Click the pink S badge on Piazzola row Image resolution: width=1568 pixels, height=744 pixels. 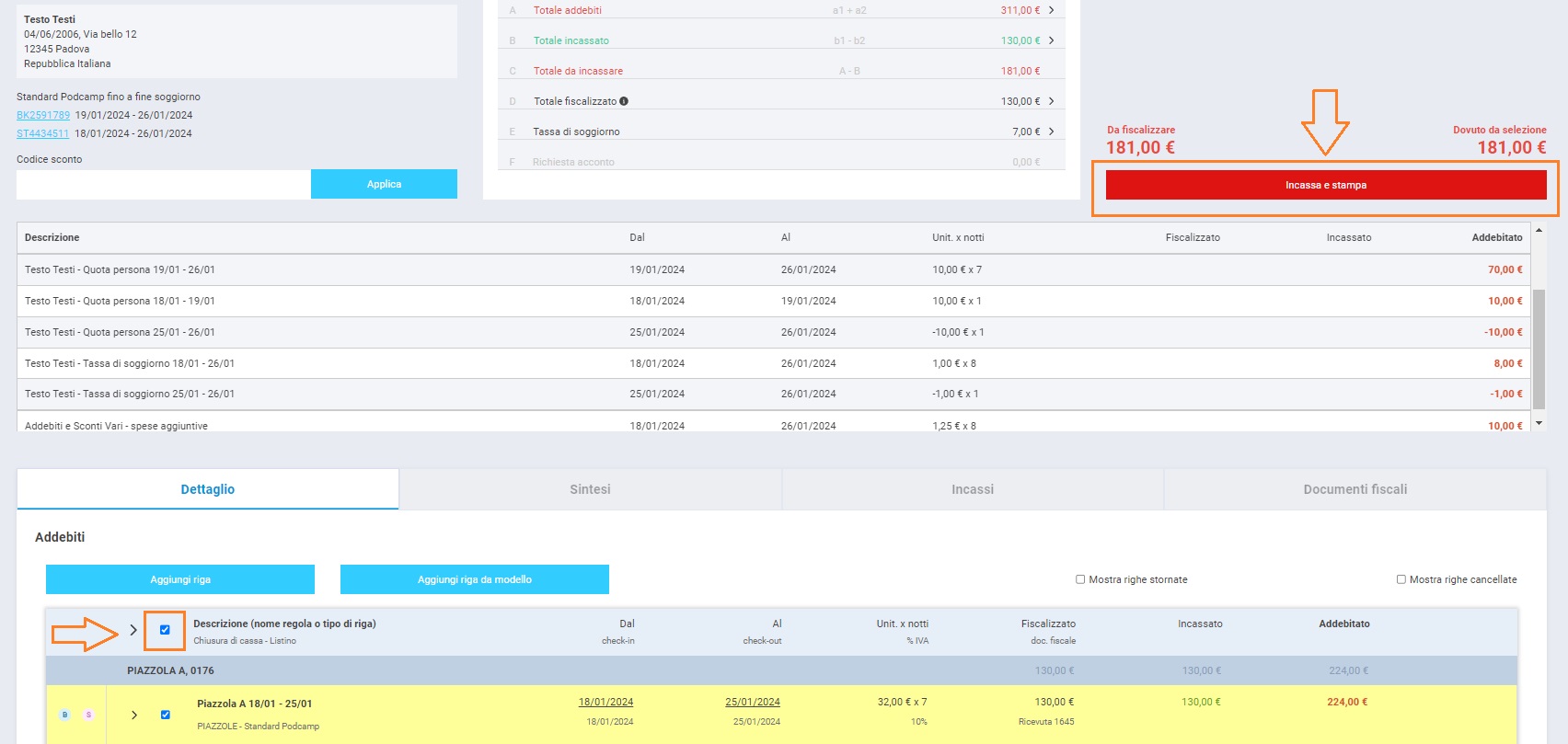coord(88,715)
